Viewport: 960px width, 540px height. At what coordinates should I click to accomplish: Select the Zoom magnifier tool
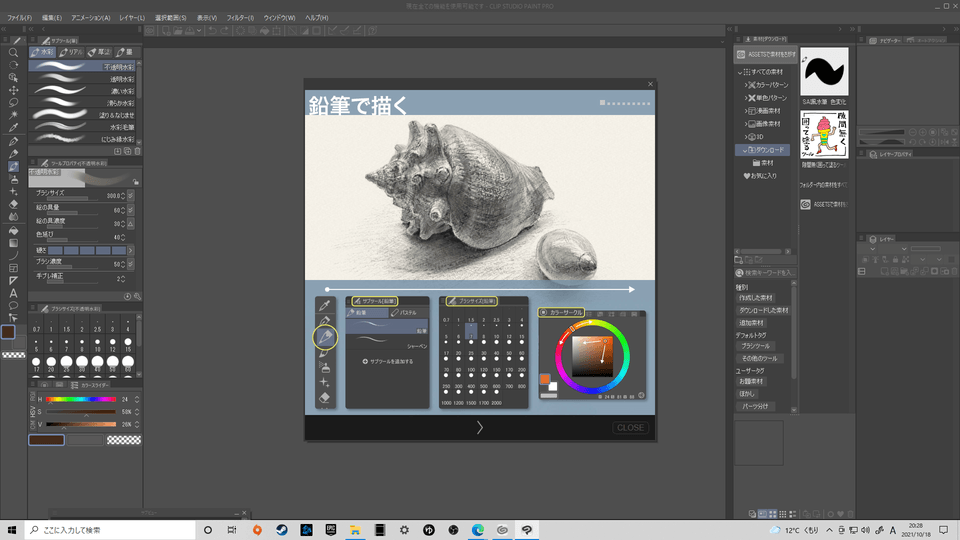(13, 53)
